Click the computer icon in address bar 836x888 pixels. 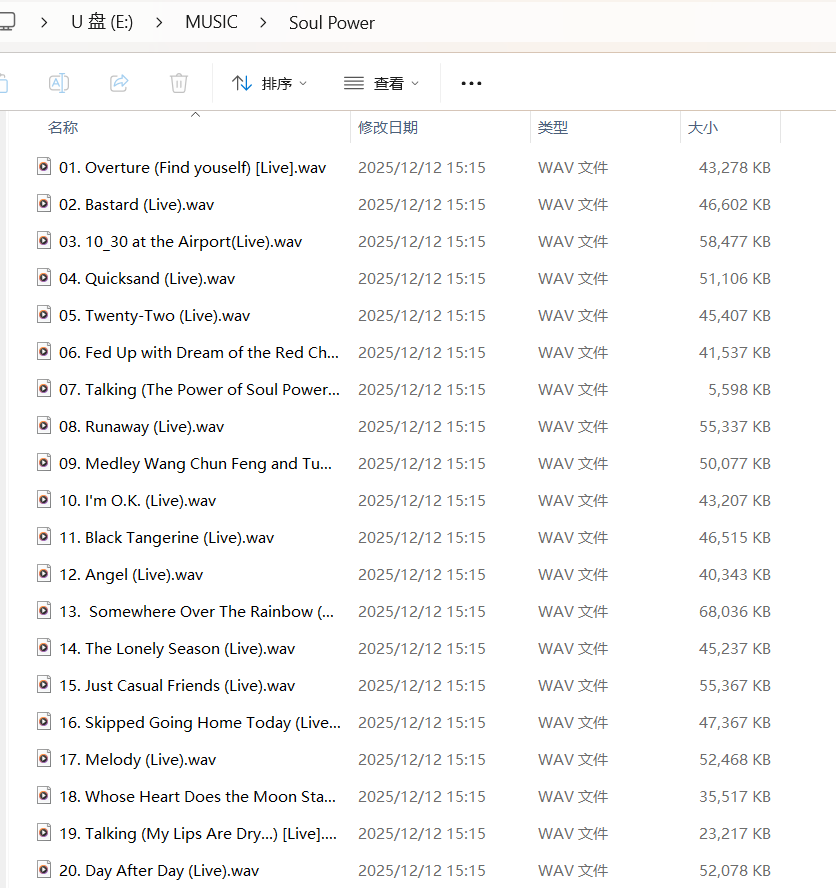coord(7,22)
